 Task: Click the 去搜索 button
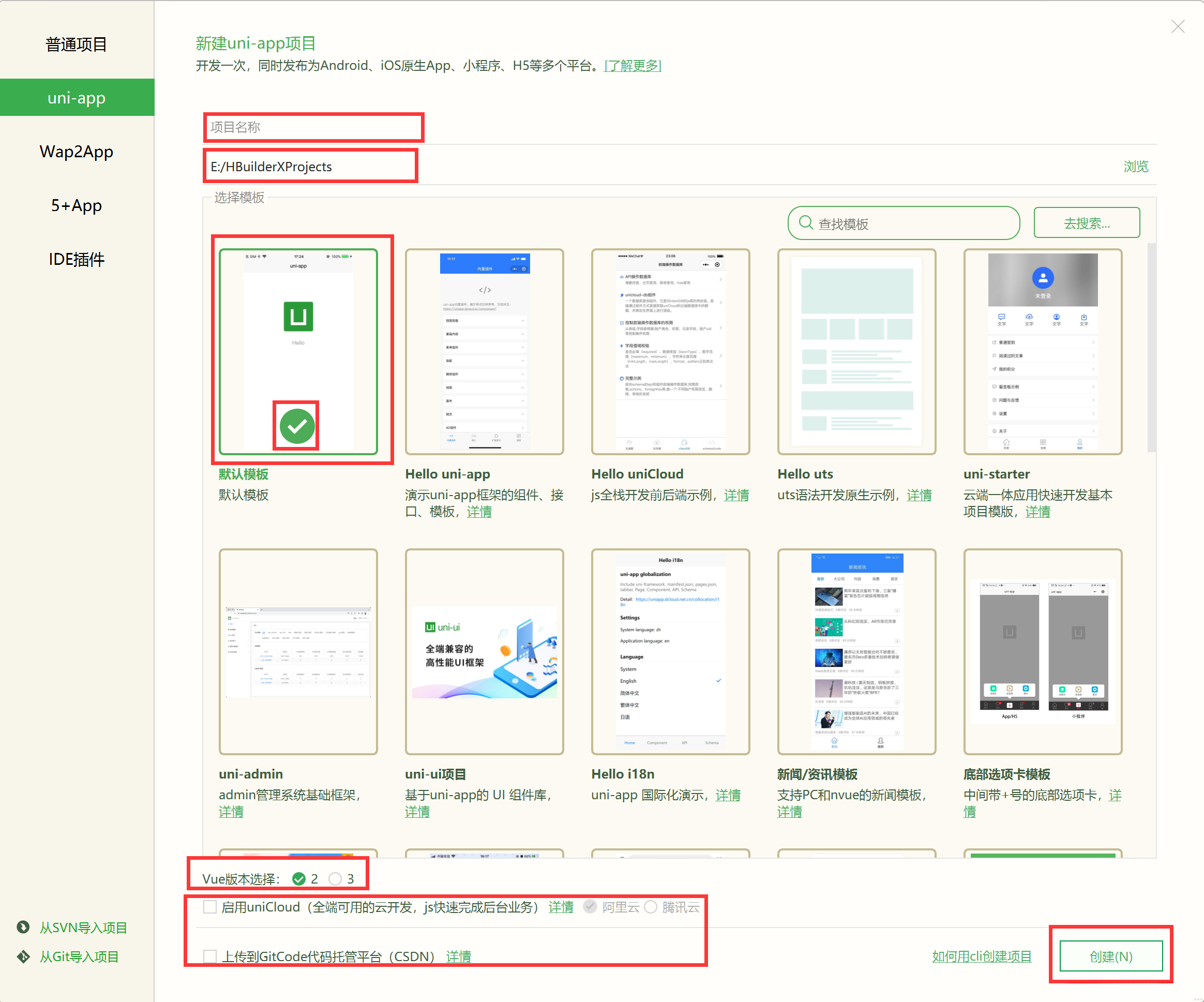1086,223
